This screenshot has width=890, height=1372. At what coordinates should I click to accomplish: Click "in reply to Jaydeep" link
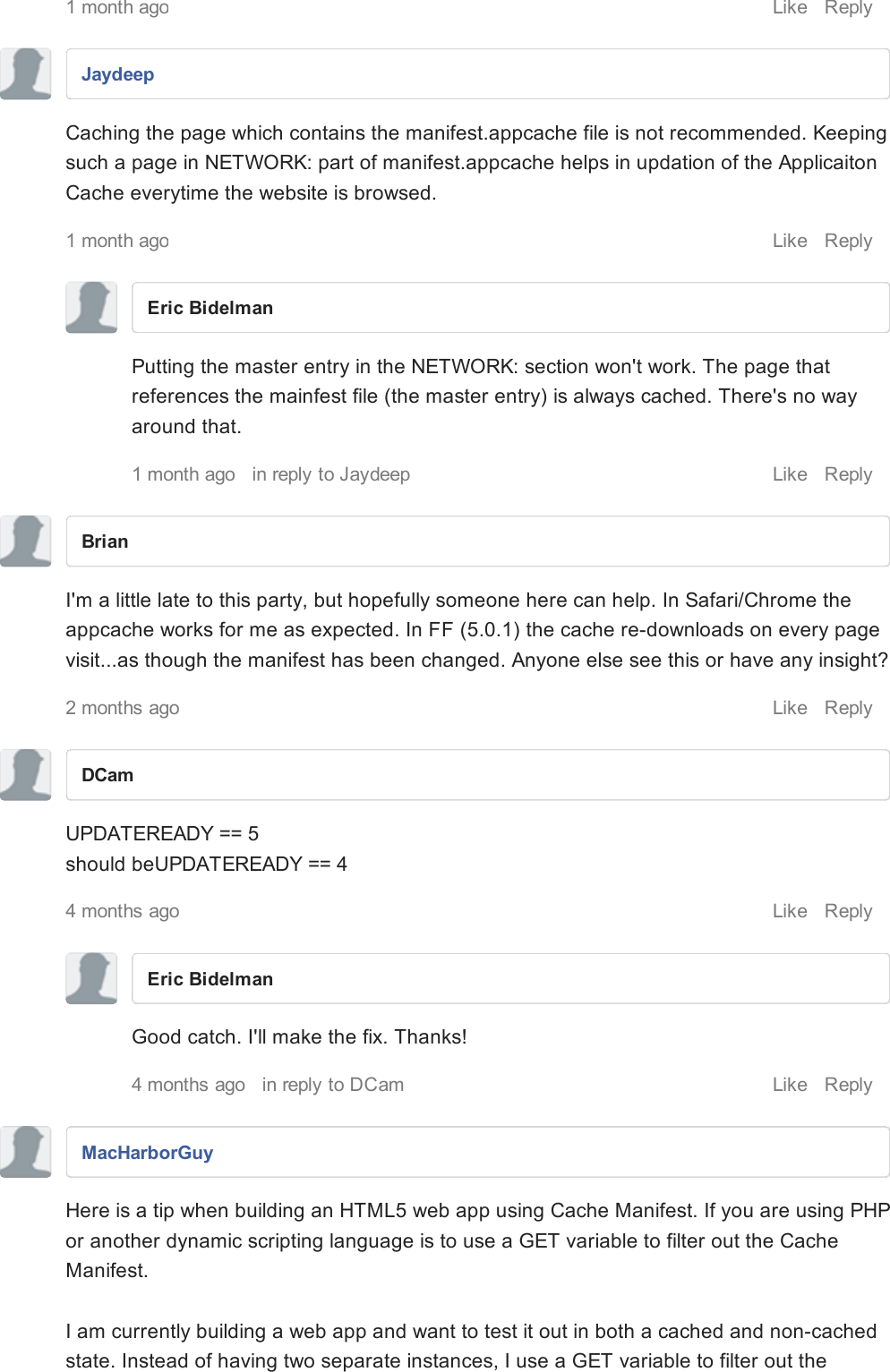[x=330, y=474]
